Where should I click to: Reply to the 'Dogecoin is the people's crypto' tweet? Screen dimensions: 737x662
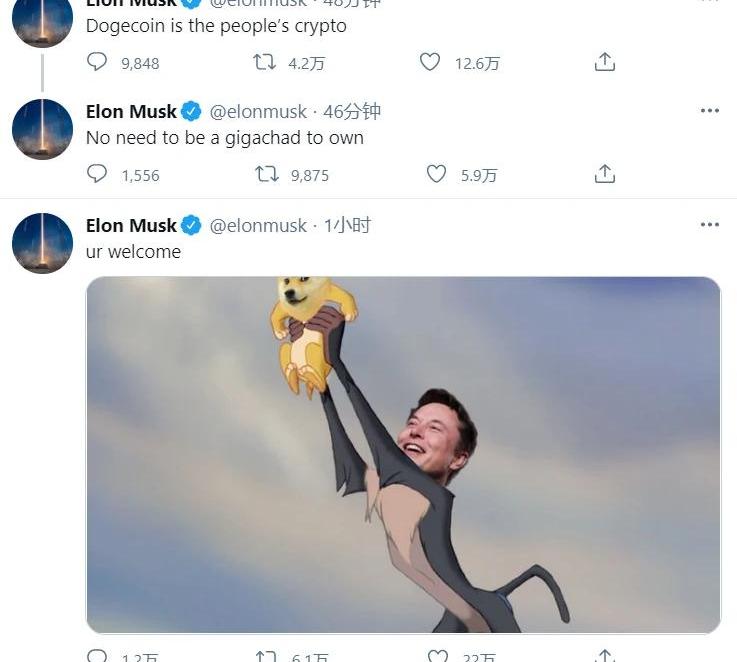[97, 62]
